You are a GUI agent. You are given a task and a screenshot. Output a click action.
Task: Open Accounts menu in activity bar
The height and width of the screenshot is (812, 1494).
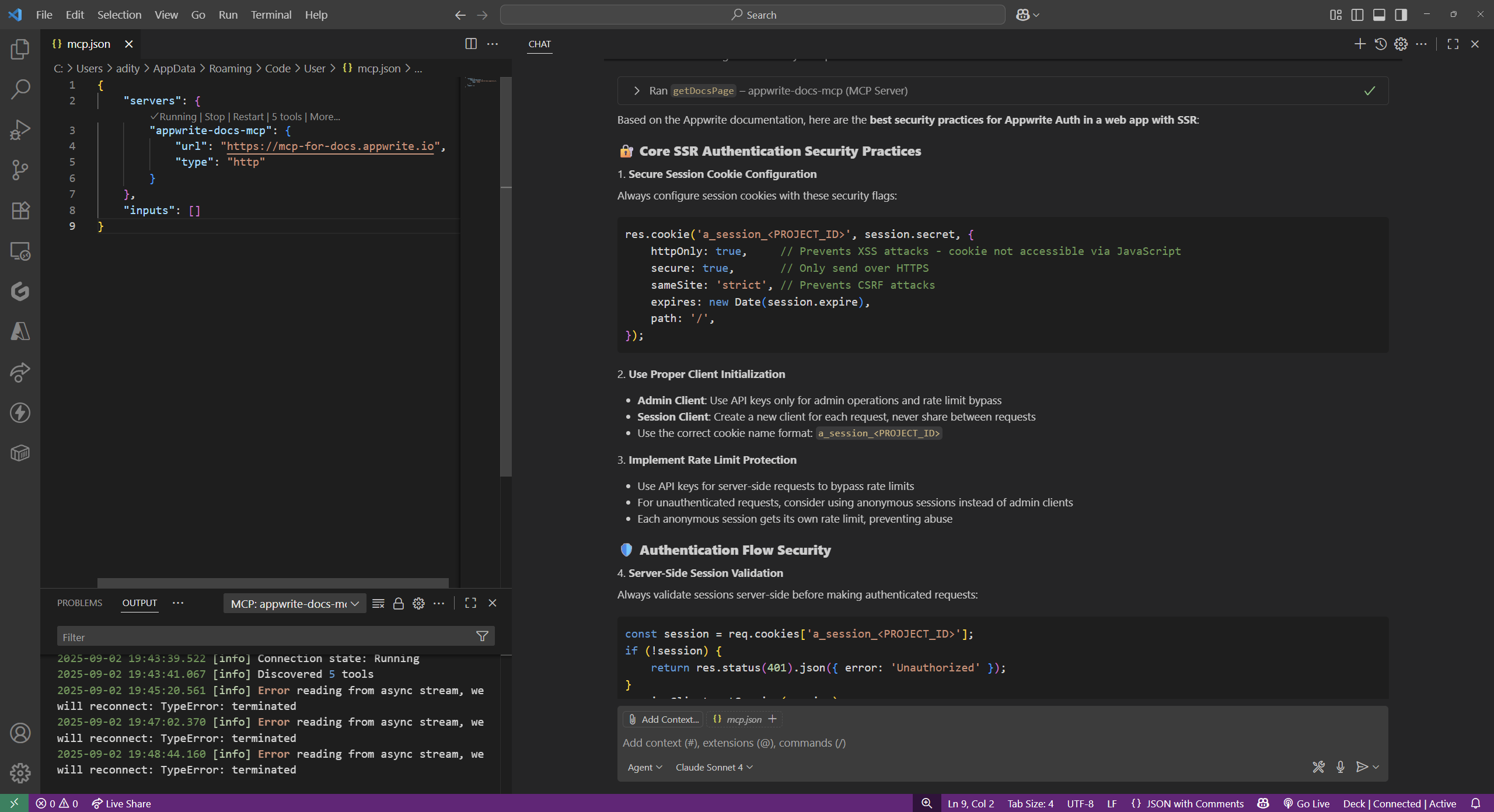point(20,733)
